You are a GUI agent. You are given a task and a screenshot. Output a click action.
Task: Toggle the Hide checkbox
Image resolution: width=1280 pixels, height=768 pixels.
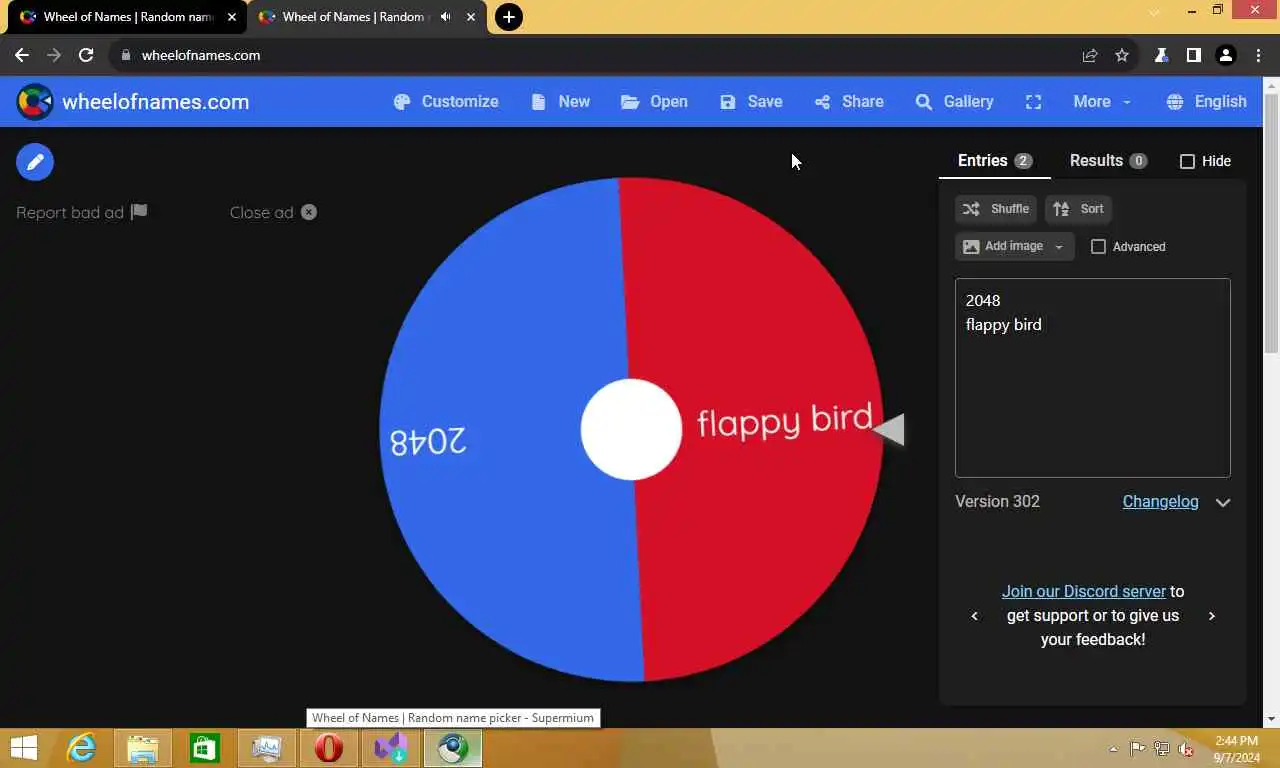tap(1187, 161)
